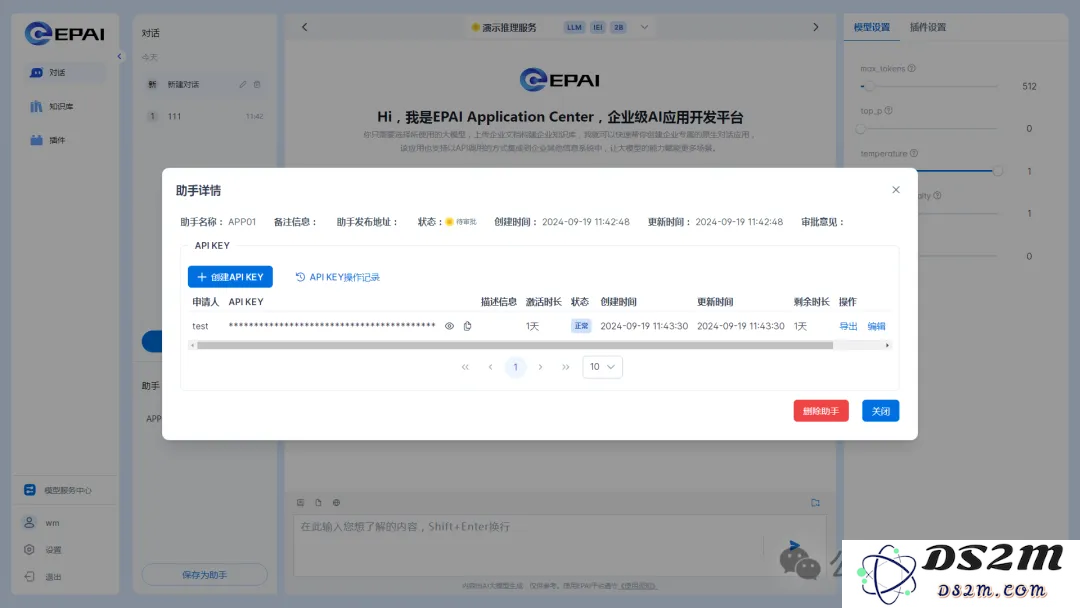Click the masked API key value
The width and height of the screenshot is (1080, 608).
click(x=332, y=325)
